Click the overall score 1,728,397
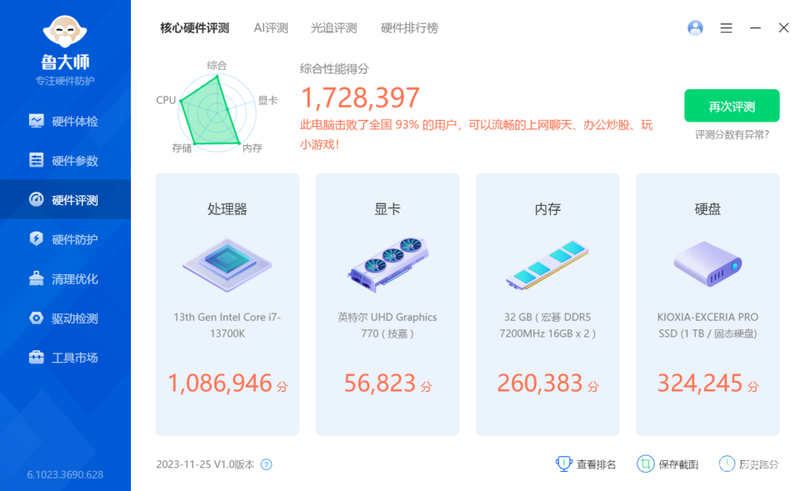800x491 pixels. point(360,97)
